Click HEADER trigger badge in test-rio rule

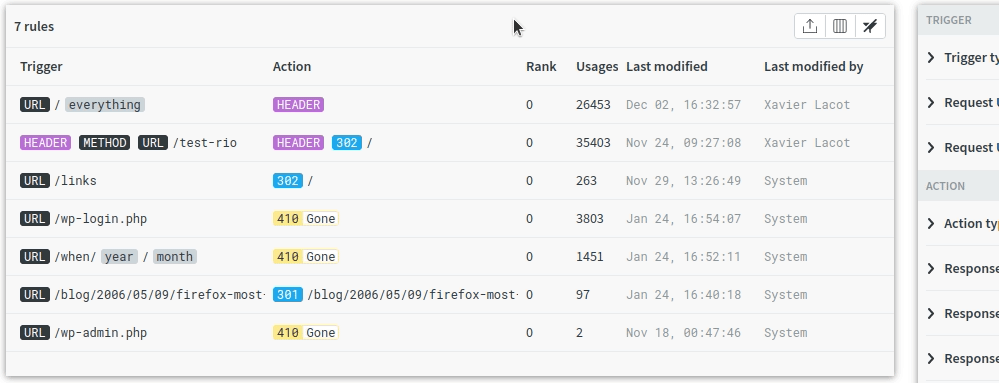tap(45, 143)
